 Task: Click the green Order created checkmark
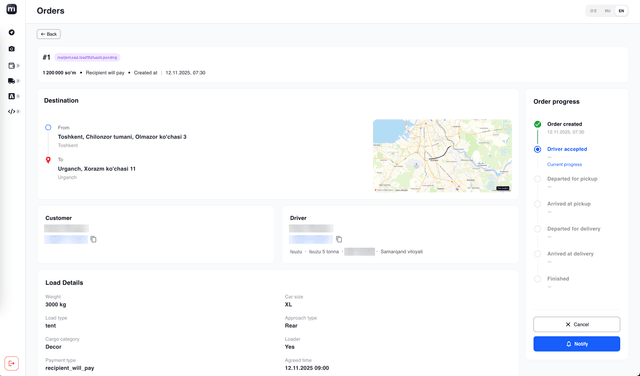click(538, 124)
